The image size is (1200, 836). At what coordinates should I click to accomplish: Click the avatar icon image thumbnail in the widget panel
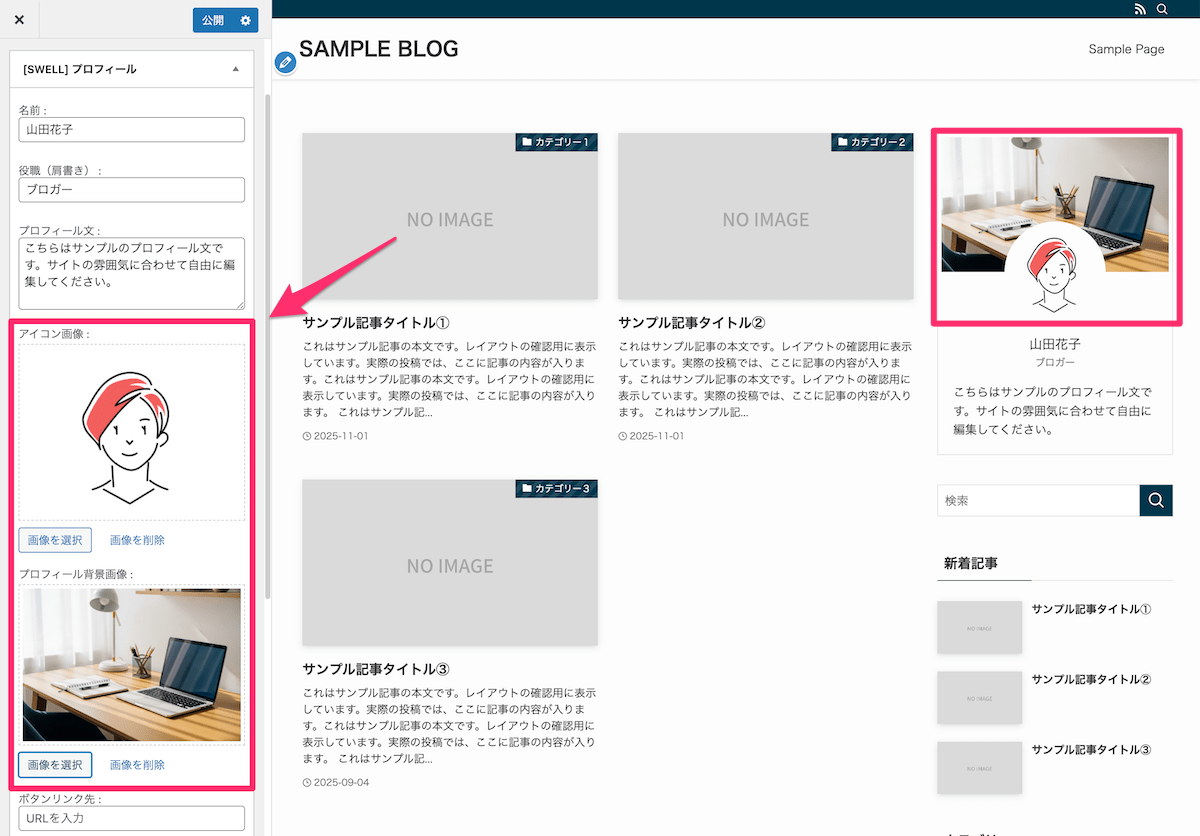tap(131, 428)
